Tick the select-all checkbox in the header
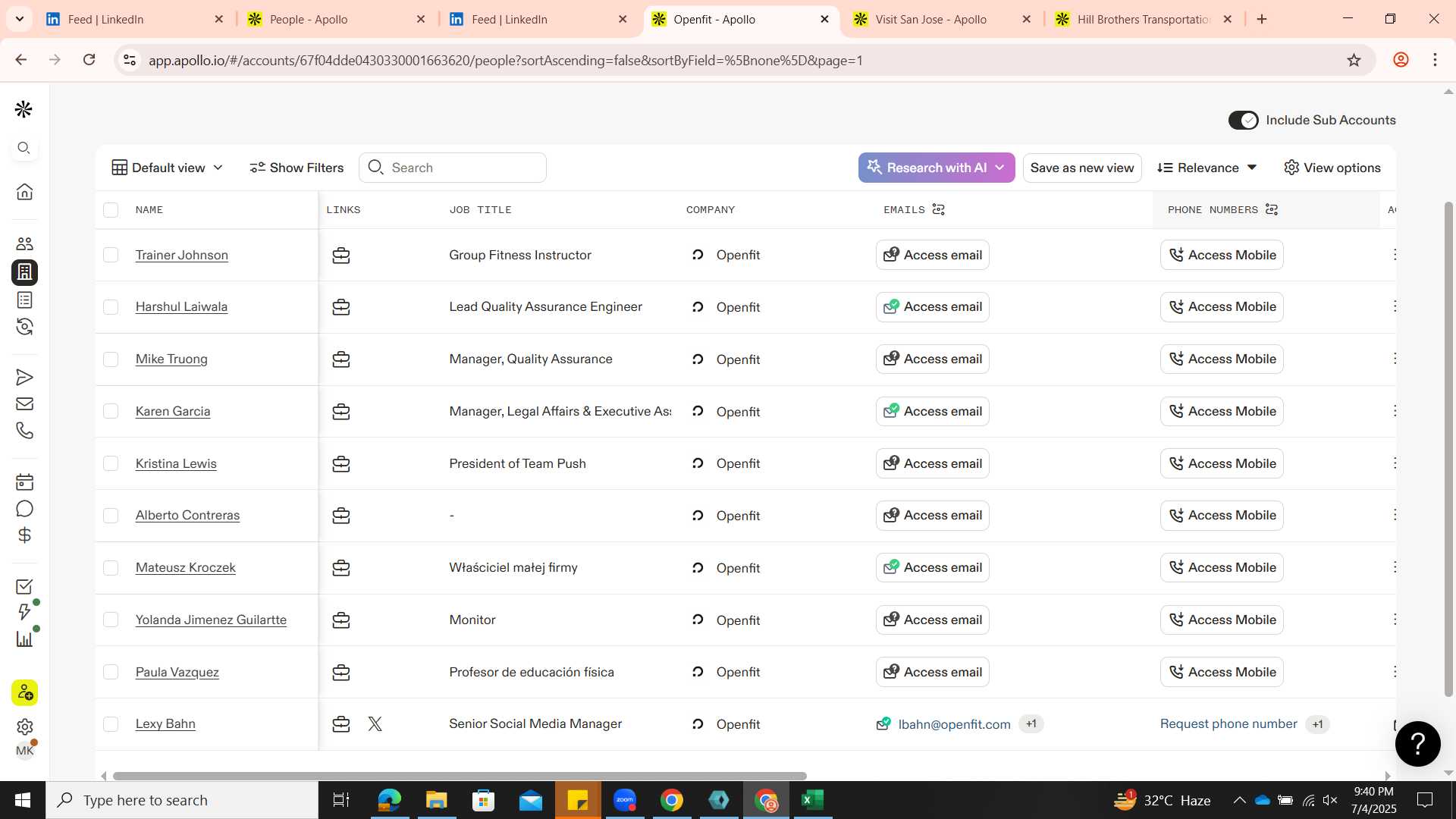The width and height of the screenshot is (1456, 819). pos(111,210)
